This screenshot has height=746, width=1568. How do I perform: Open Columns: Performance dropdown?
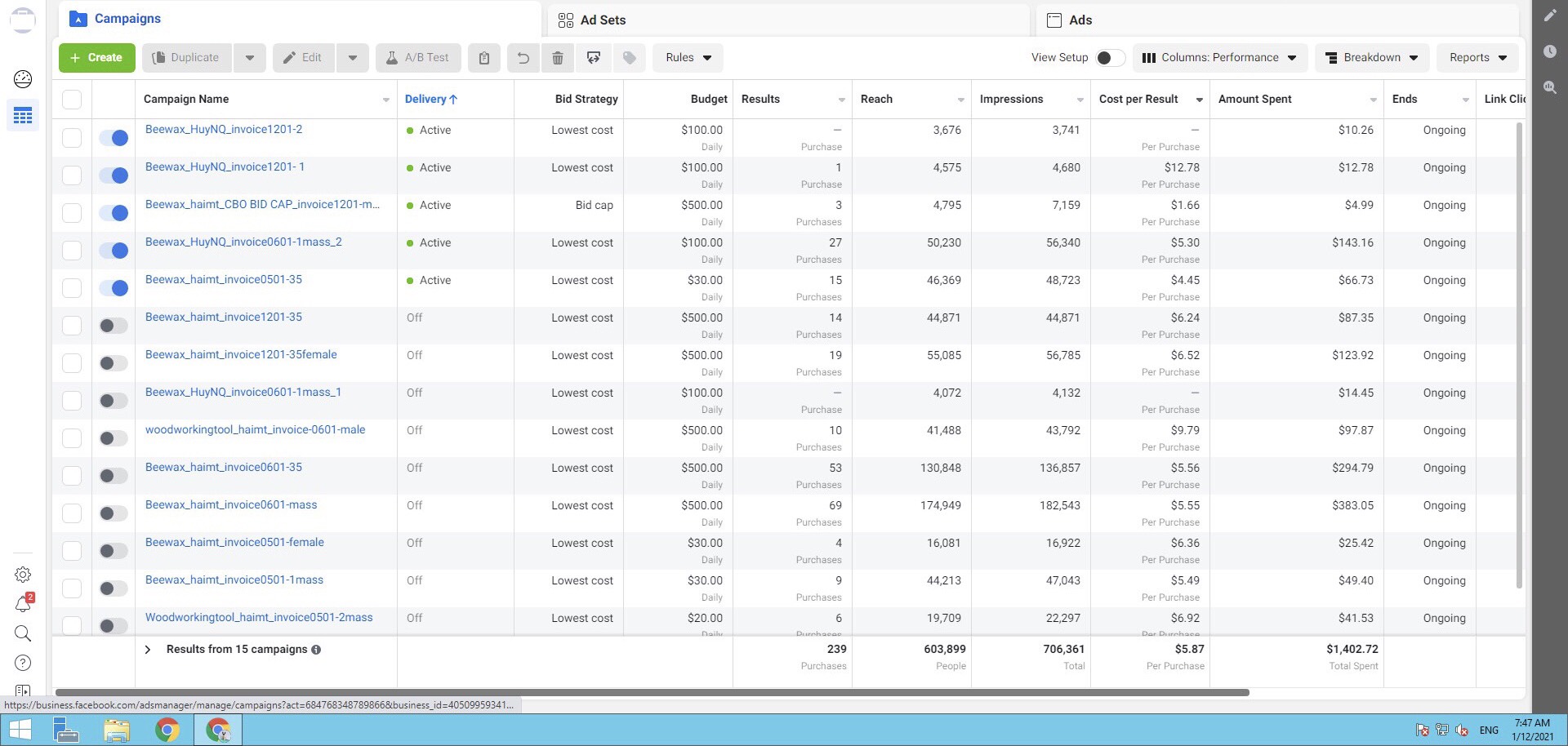coord(1219,58)
